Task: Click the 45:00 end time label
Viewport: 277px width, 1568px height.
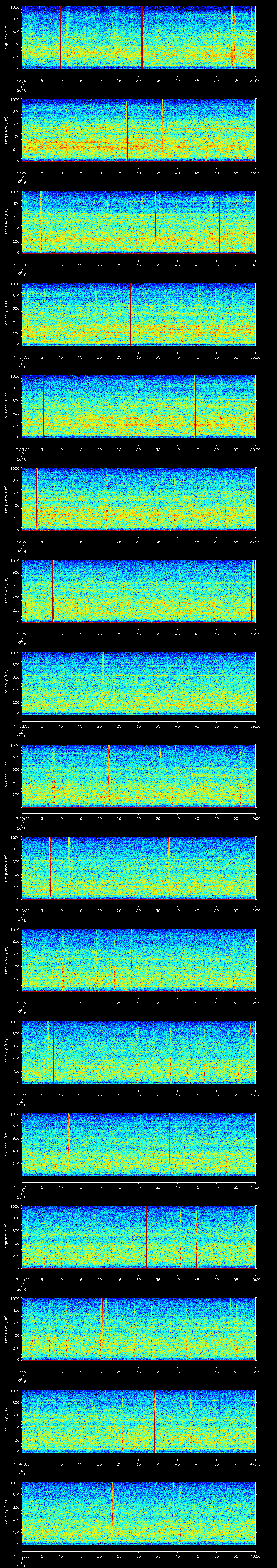Action: (256, 1279)
